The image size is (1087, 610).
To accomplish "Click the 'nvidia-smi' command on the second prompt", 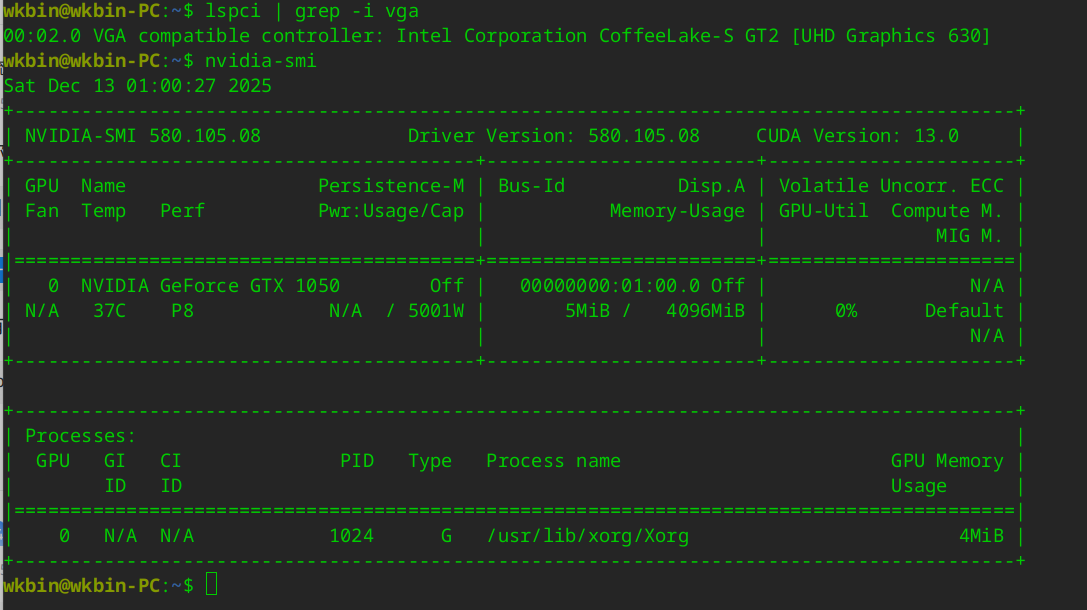I will tap(261, 61).
